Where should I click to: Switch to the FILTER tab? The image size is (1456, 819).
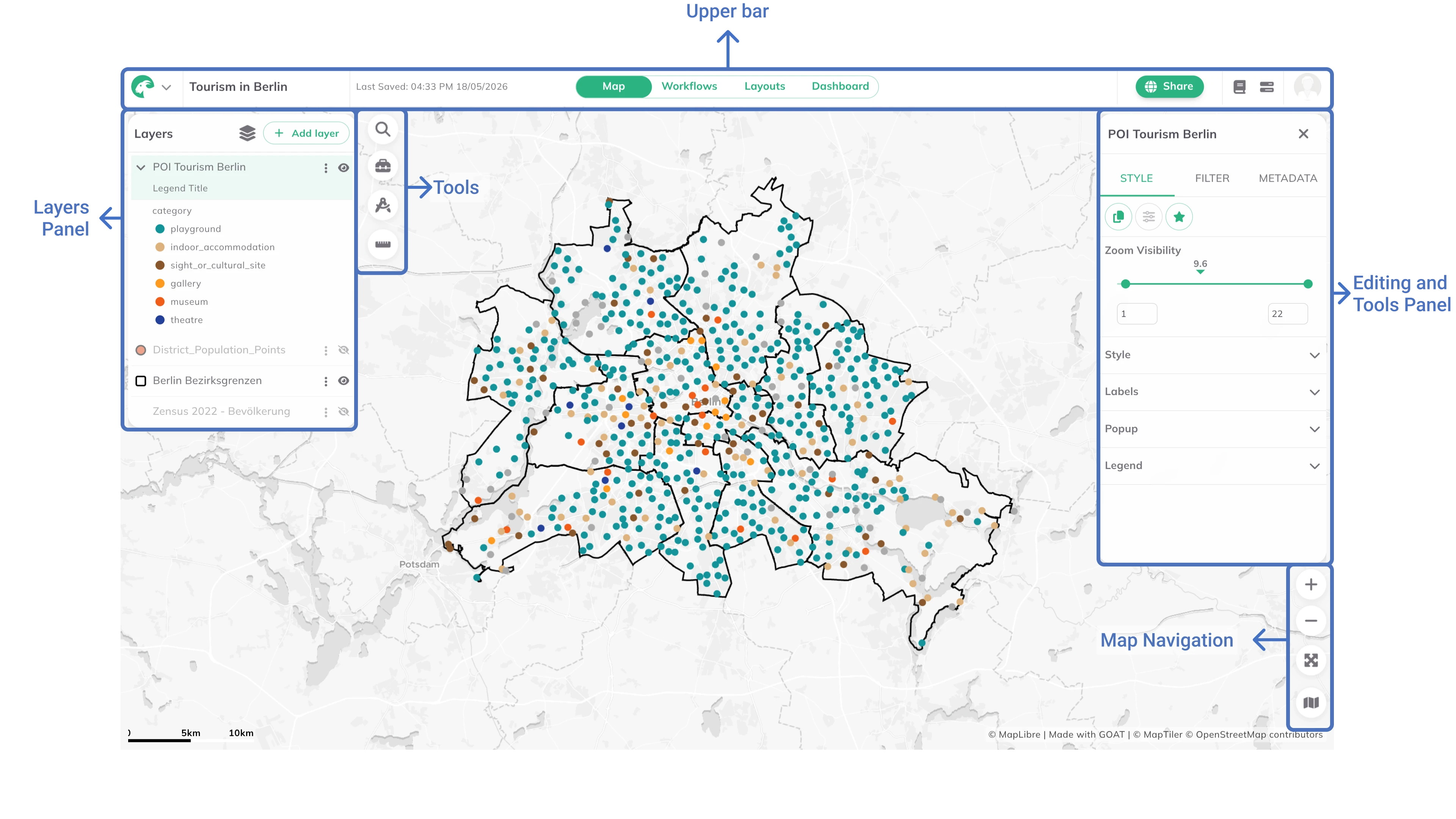coord(1212,178)
